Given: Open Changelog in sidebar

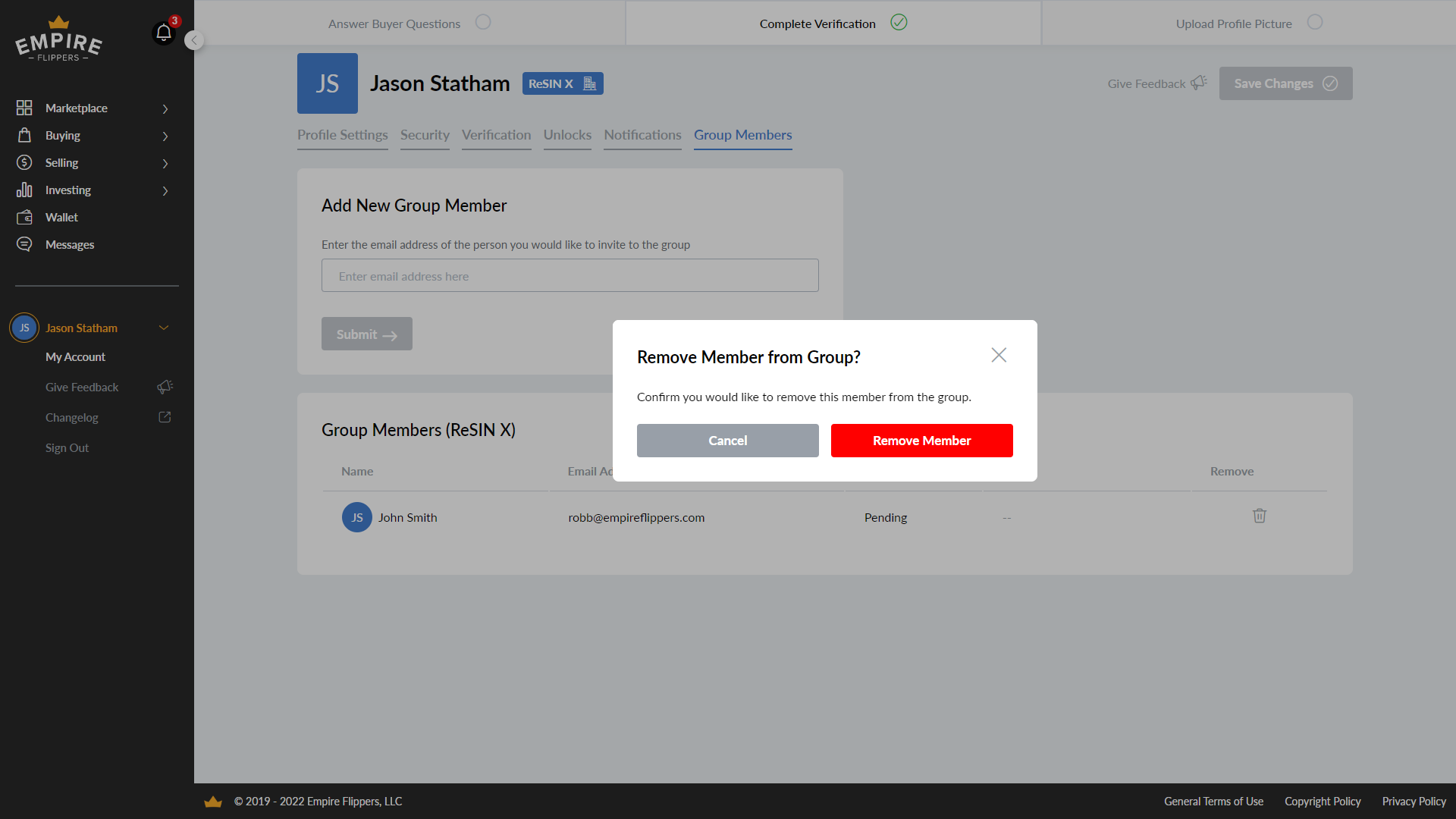Looking at the screenshot, I should [x=71, y=417].
